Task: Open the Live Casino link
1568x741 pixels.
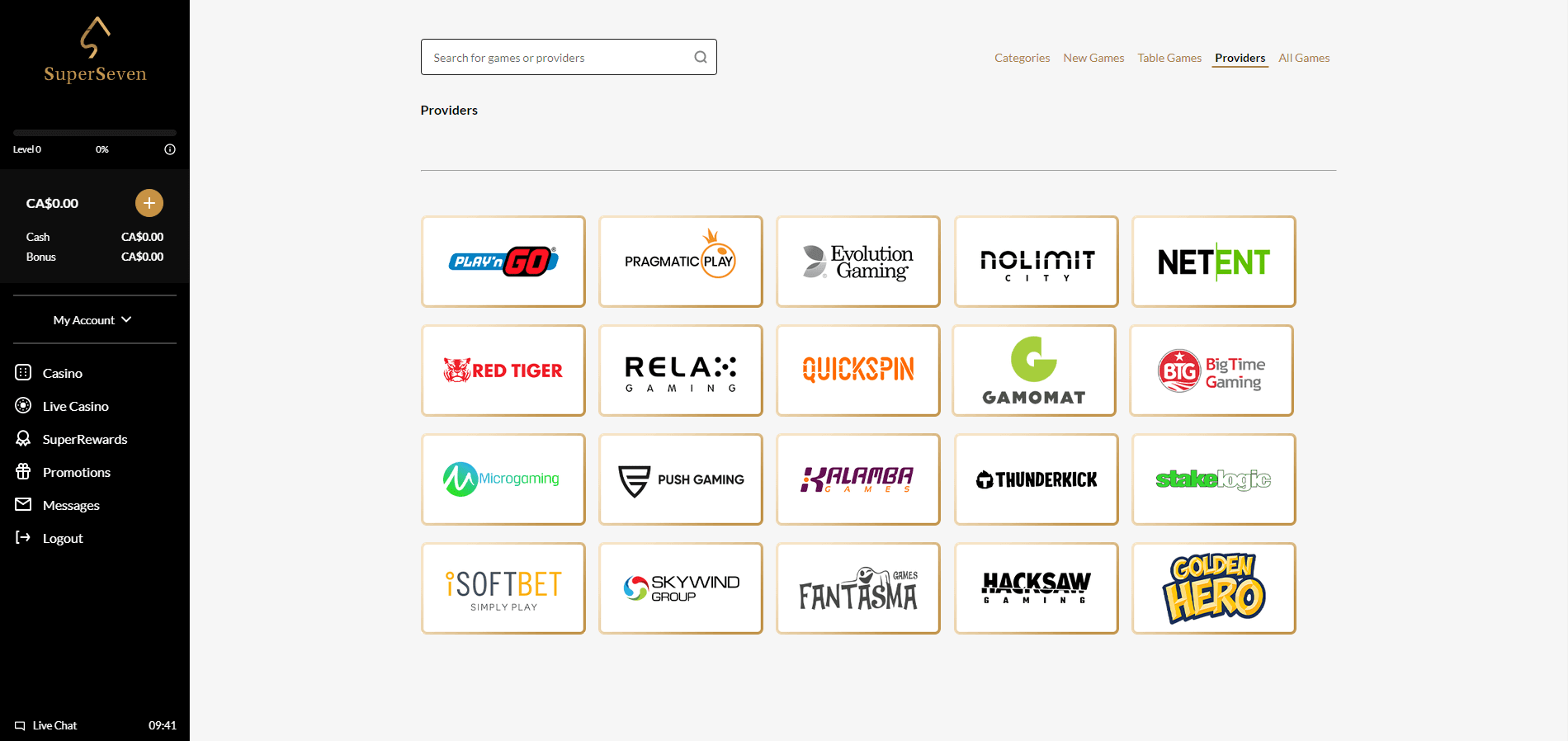Action: (76, 406)
